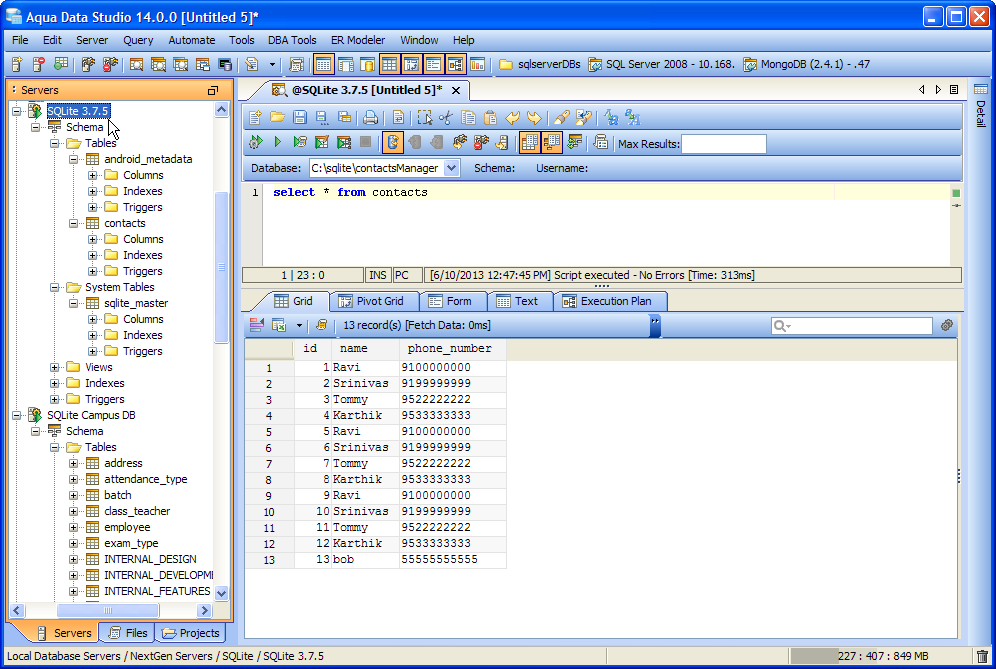Click the Projects tab button
The width and height of the screenshot is (996, 669).
(191, 633)
